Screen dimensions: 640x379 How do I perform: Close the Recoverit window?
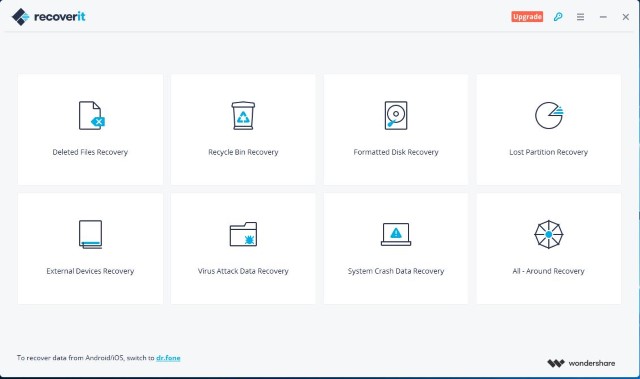(625, 17)
